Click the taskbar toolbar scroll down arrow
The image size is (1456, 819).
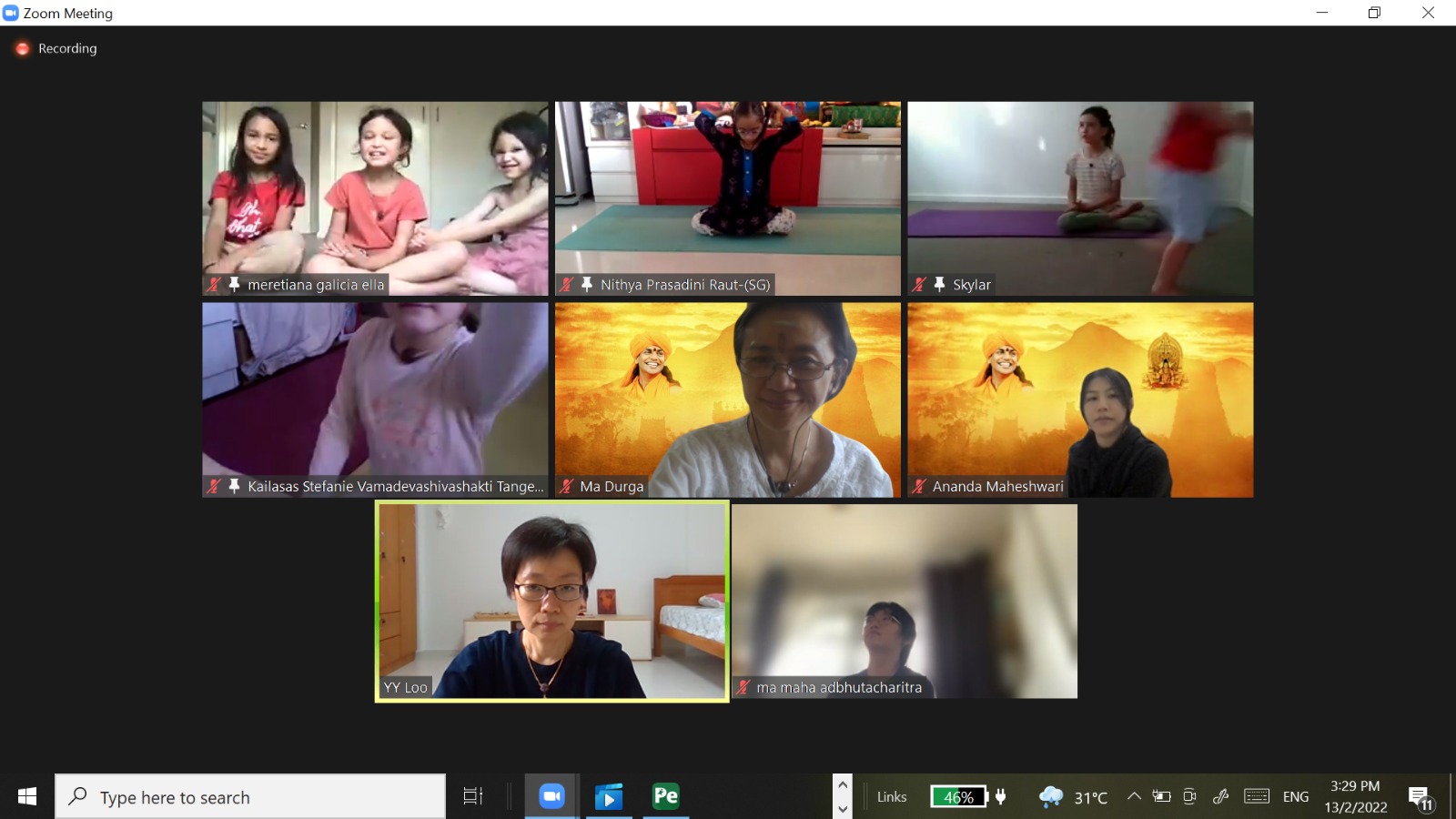tap(843, 808)
